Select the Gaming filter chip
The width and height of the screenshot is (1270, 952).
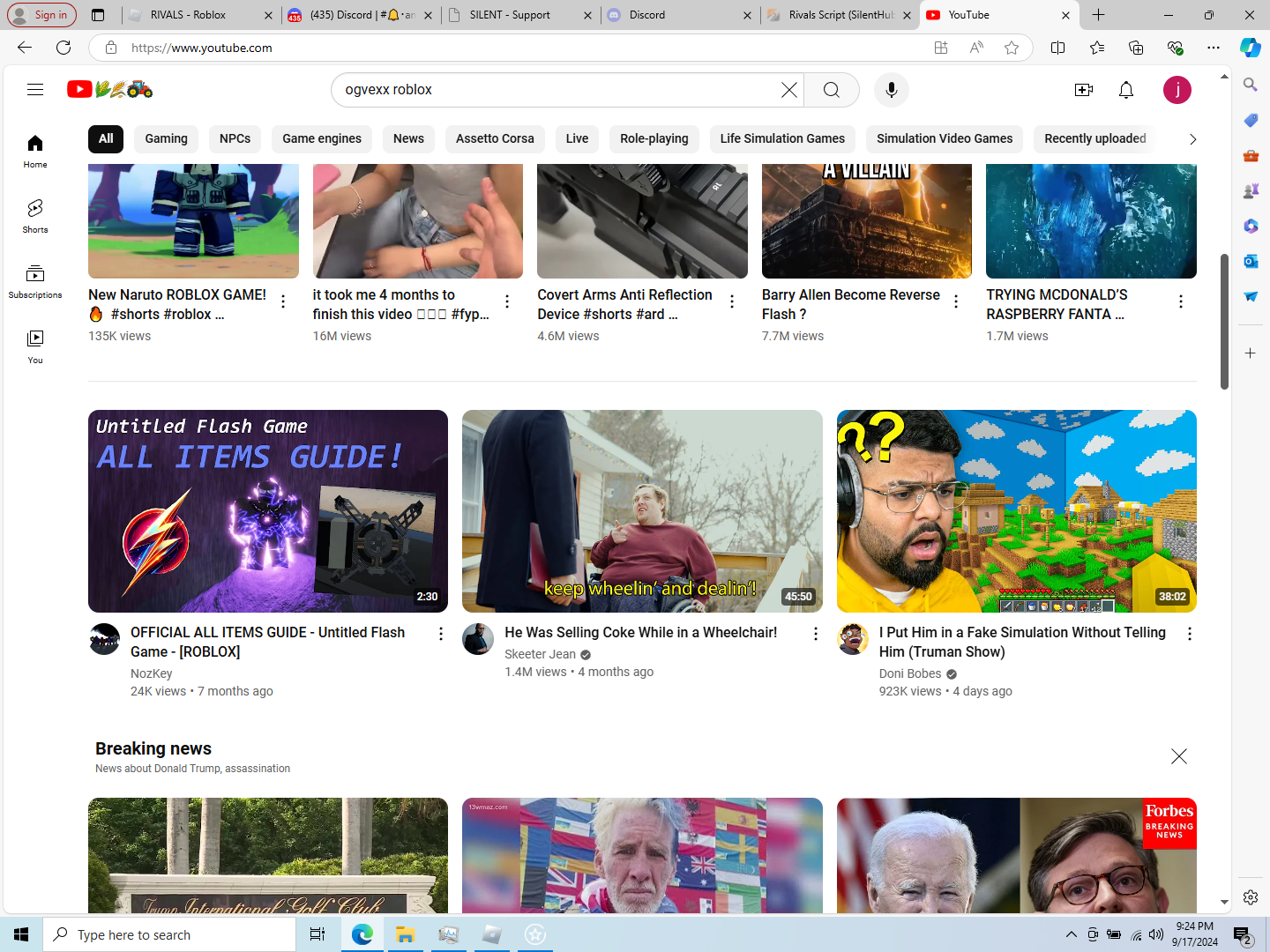pos(166,138)
